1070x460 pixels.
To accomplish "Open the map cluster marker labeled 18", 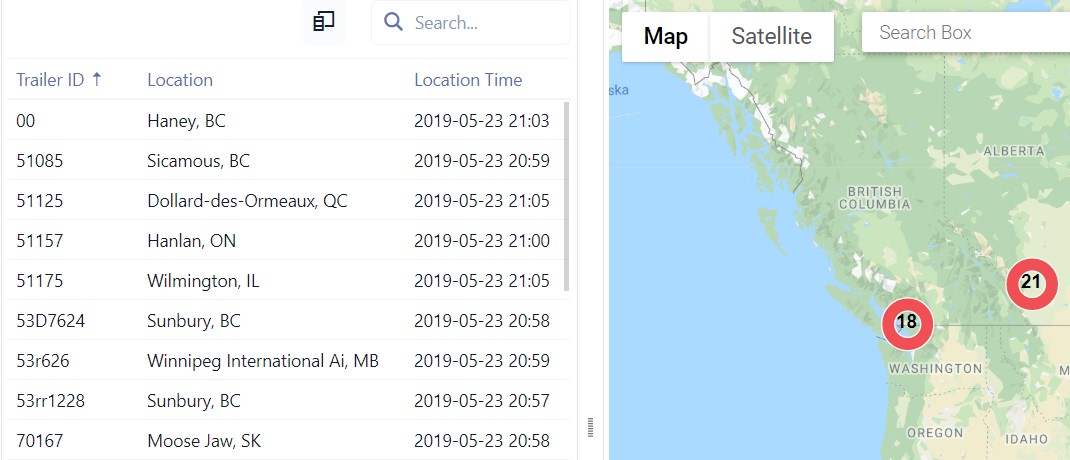I will tap(907, 323).
